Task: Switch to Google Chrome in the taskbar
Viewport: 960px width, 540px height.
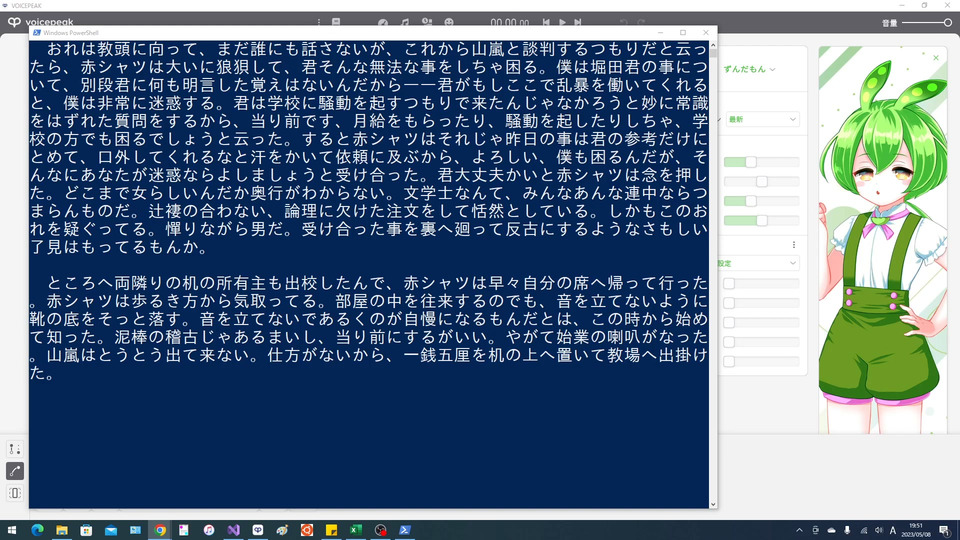Action: 160,530
